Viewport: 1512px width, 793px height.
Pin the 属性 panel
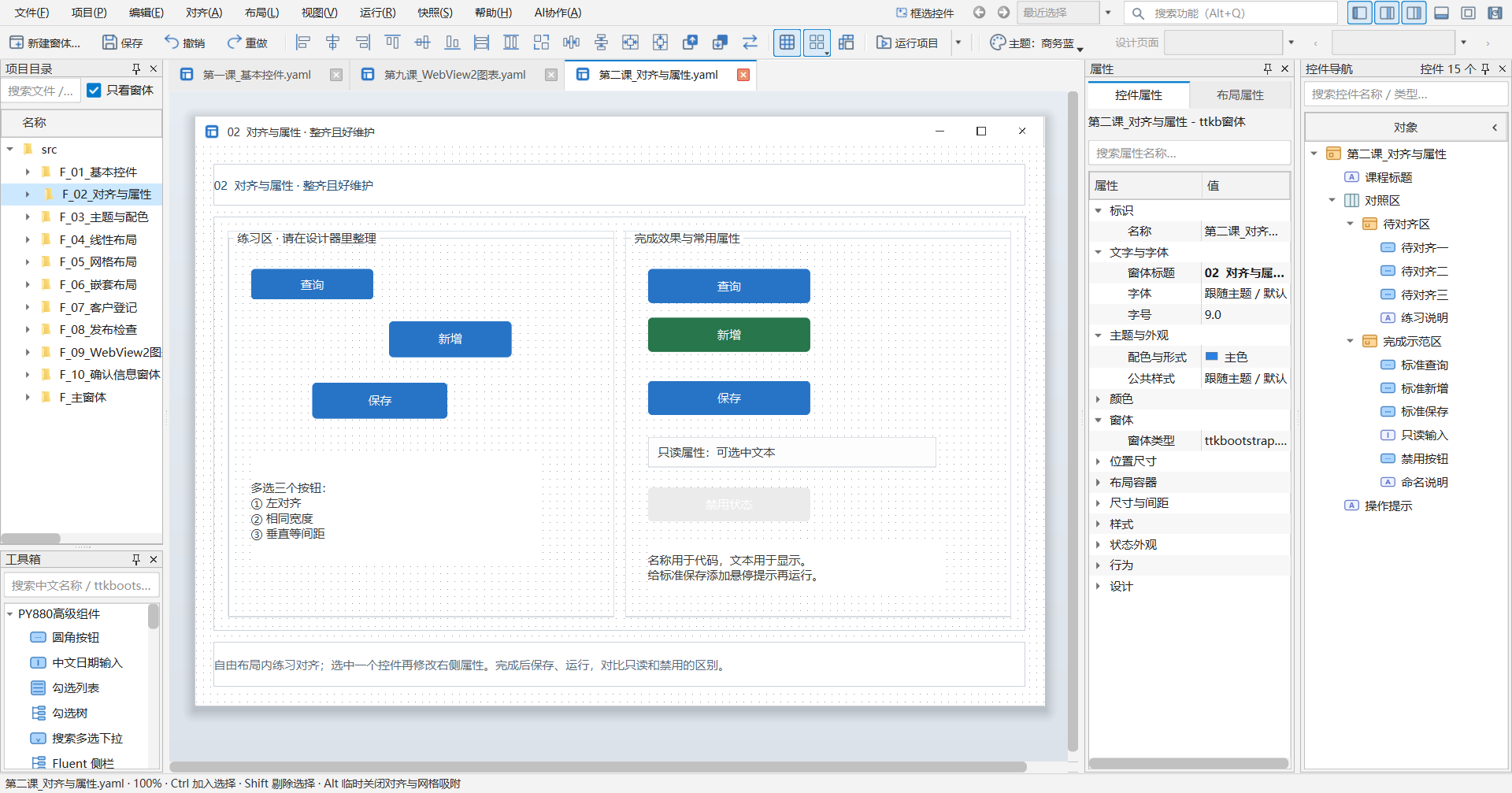pyautogui.click(x=1267, y=69)
